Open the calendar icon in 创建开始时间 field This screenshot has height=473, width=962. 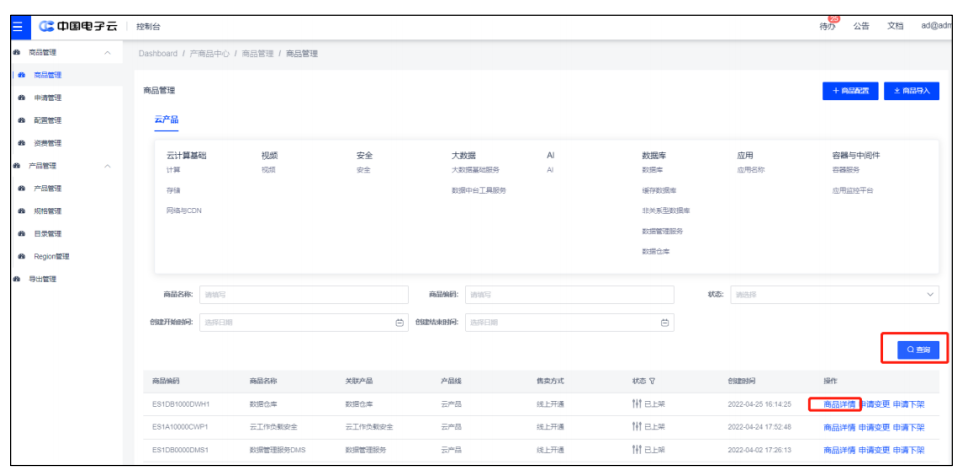point(399,323)
